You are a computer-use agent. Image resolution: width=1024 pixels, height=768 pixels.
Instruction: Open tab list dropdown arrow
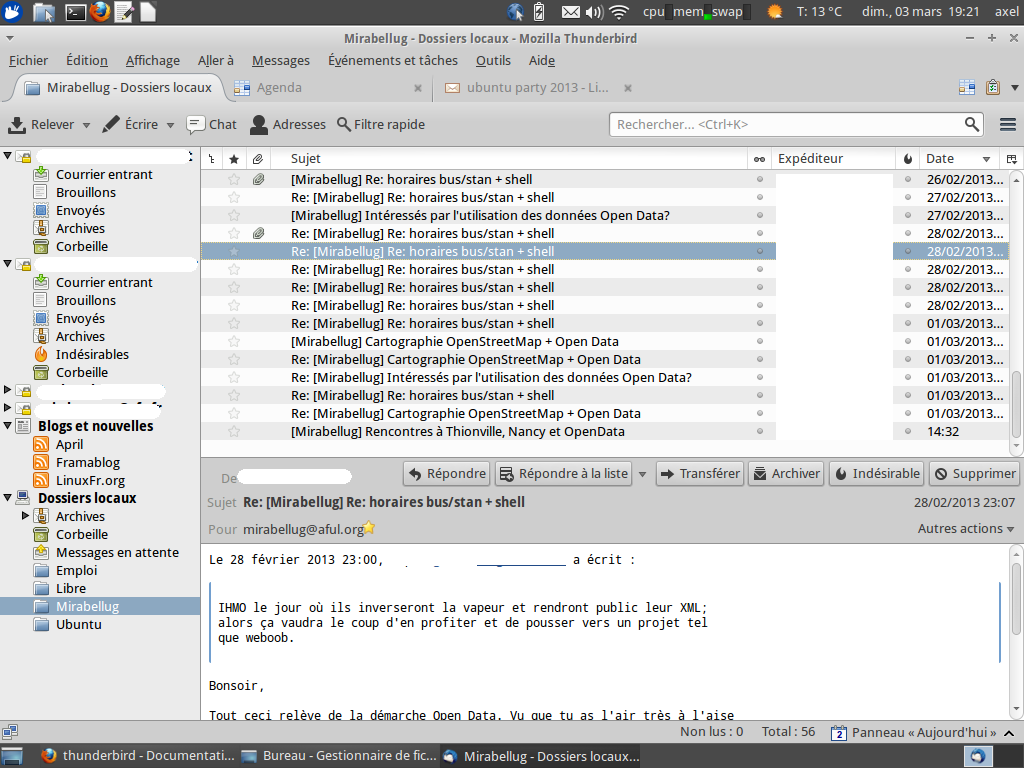tap(1014, 88)
